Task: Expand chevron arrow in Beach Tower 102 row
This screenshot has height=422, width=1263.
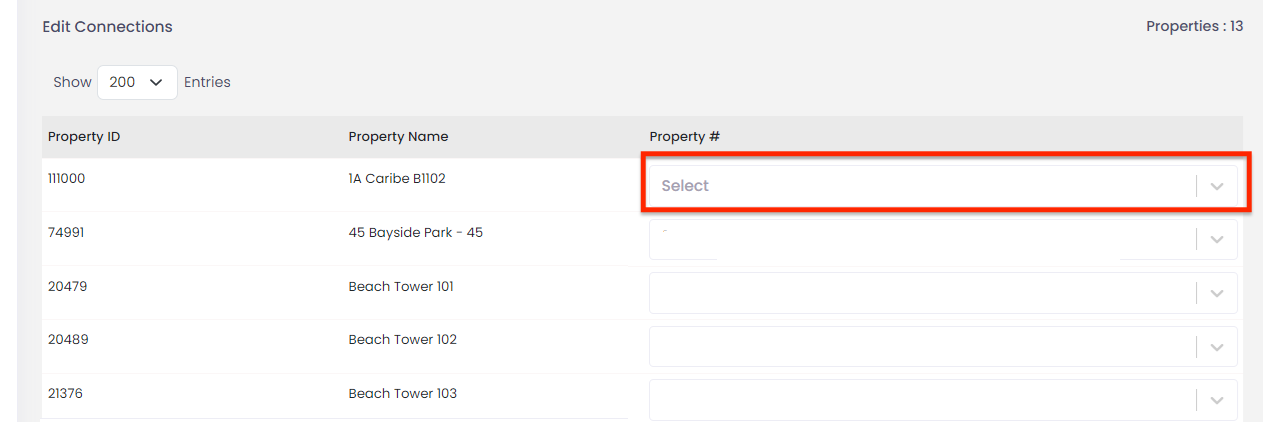Action: tap(1216, 347)
